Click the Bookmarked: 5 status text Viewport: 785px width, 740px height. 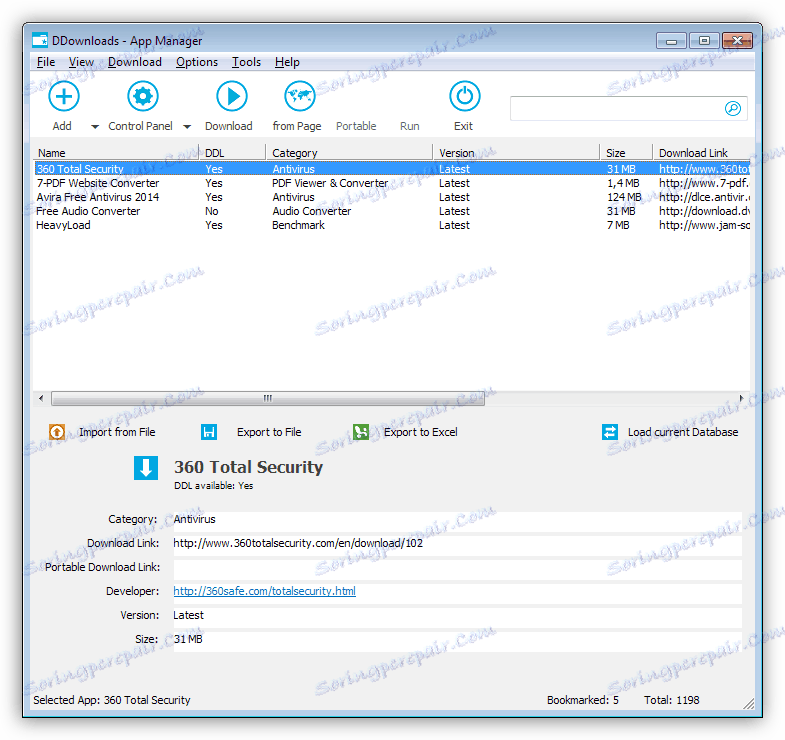583,700
